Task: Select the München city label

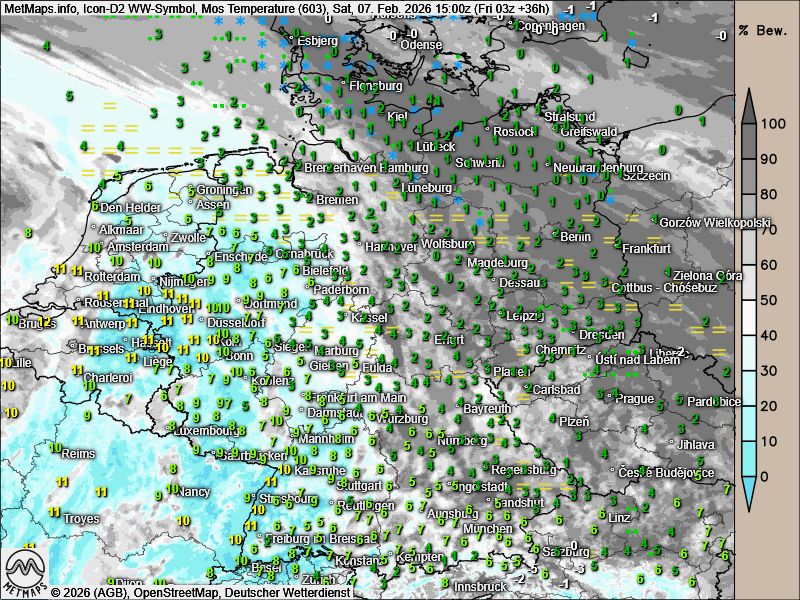Action: click(488, 529)
